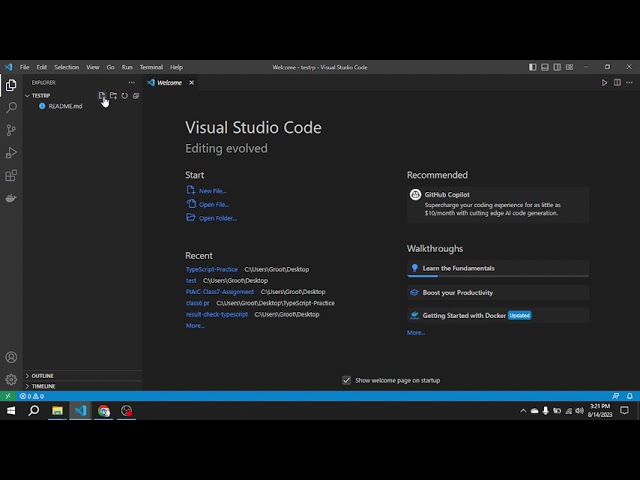Viewport: 640px width, 480px height.
Task: Open the View menu
Action: [93, 67]
